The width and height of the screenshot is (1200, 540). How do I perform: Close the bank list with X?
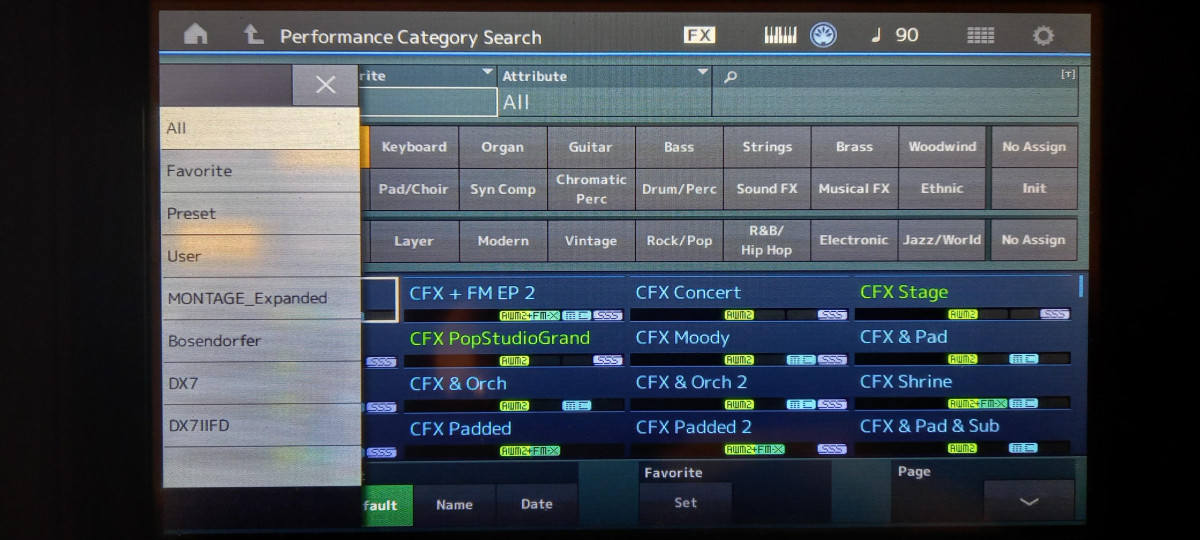[325, 85]
